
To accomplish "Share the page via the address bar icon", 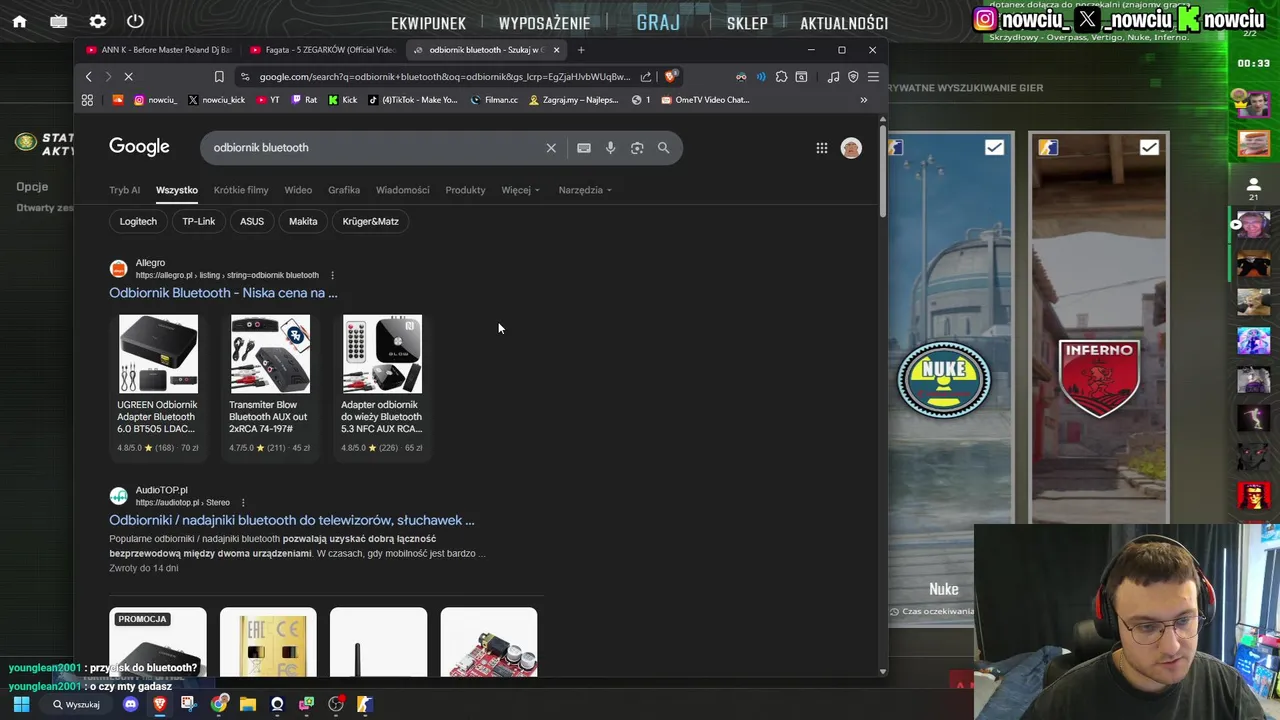I will [x=646, y=77].
